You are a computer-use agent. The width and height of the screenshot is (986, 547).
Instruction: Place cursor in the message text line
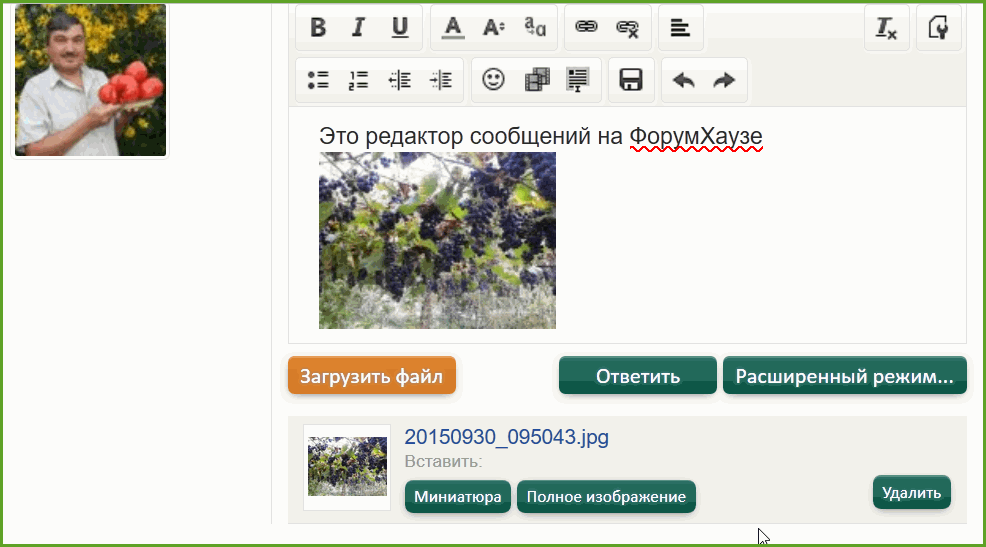pyautogui.click(x=540, y=136)
